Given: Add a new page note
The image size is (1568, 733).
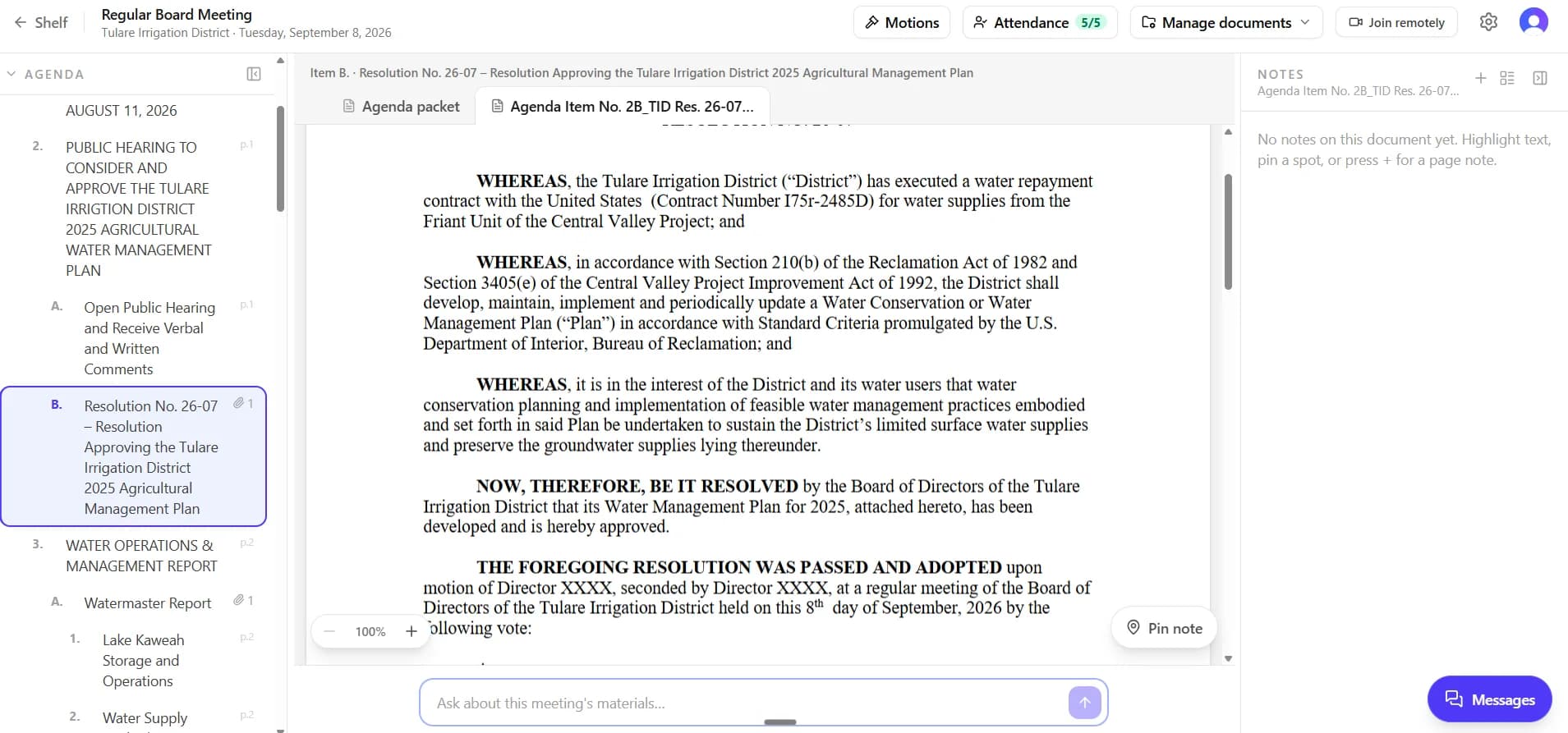Looking at the screenshot, I should click(x=1480, y=78).
